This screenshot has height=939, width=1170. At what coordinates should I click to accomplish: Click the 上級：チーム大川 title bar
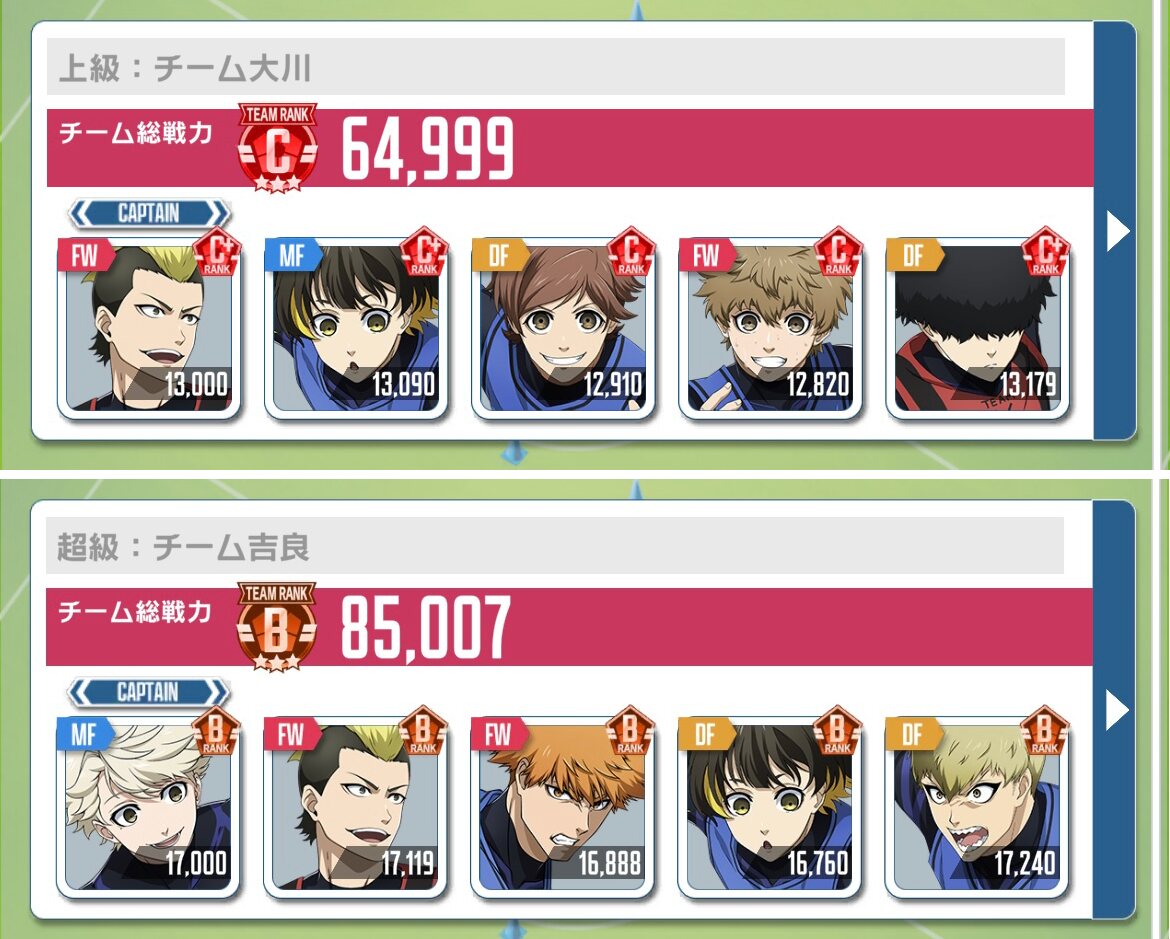[556, 67]
